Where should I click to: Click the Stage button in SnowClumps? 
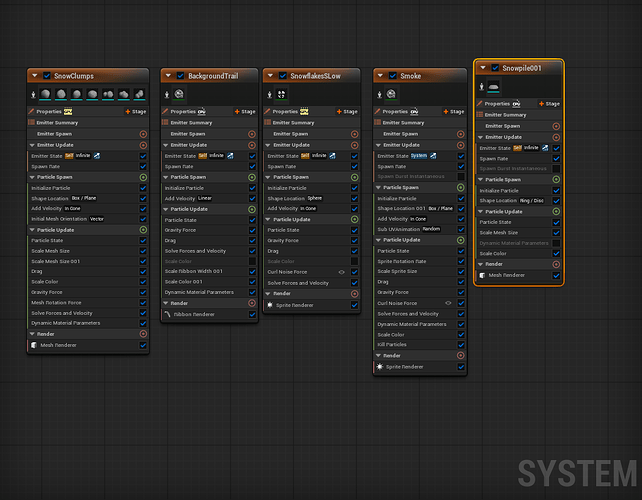pos(137,112)
